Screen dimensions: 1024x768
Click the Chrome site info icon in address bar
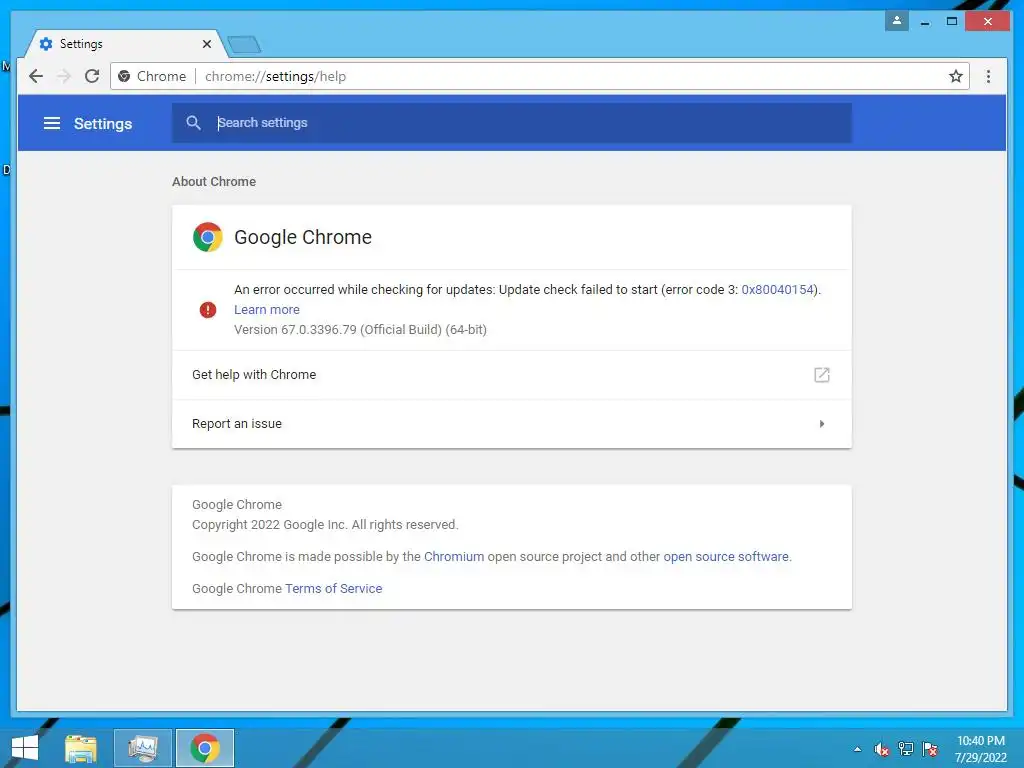tap(124, 76)
